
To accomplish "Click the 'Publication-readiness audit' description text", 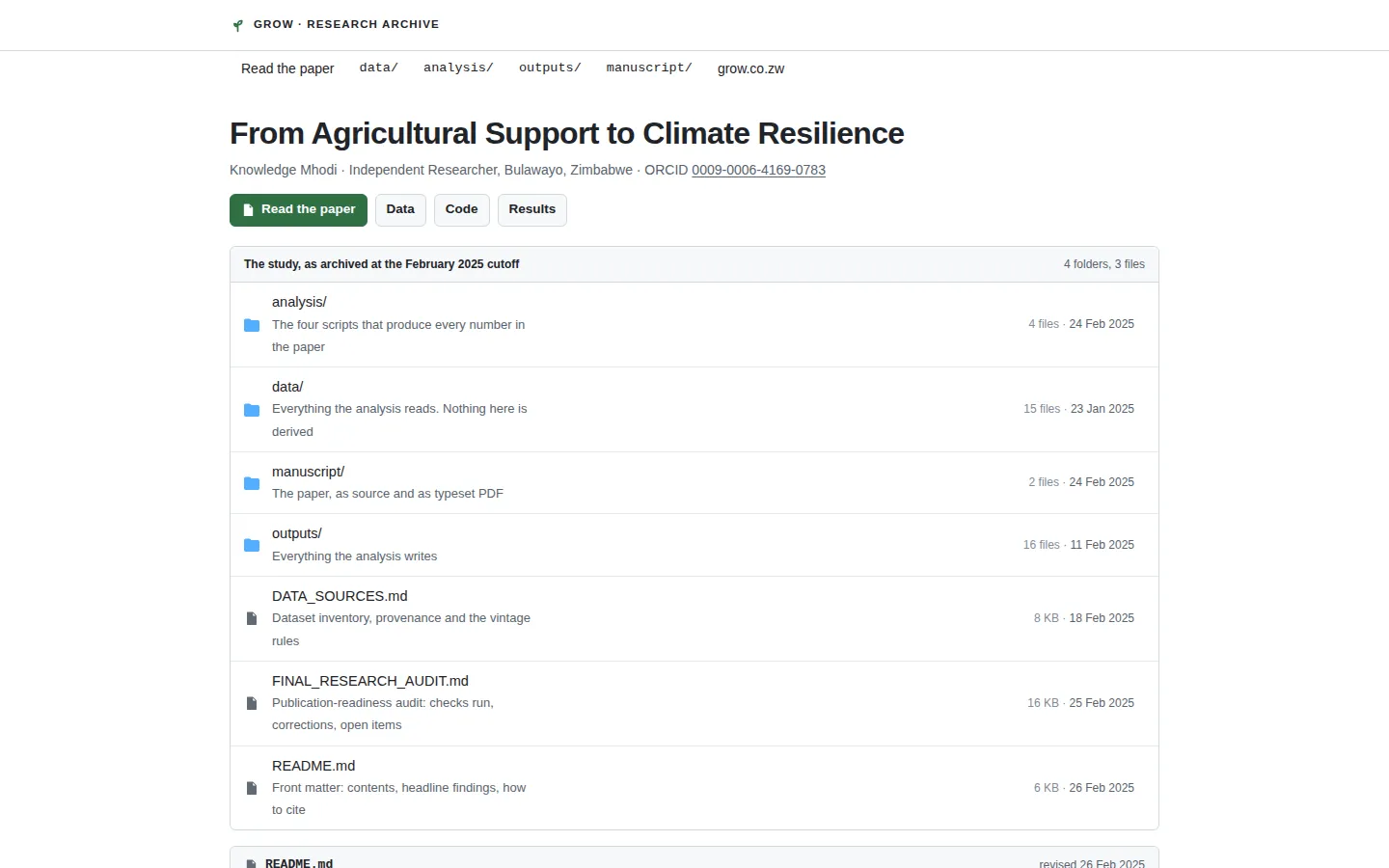I will 383,715.
